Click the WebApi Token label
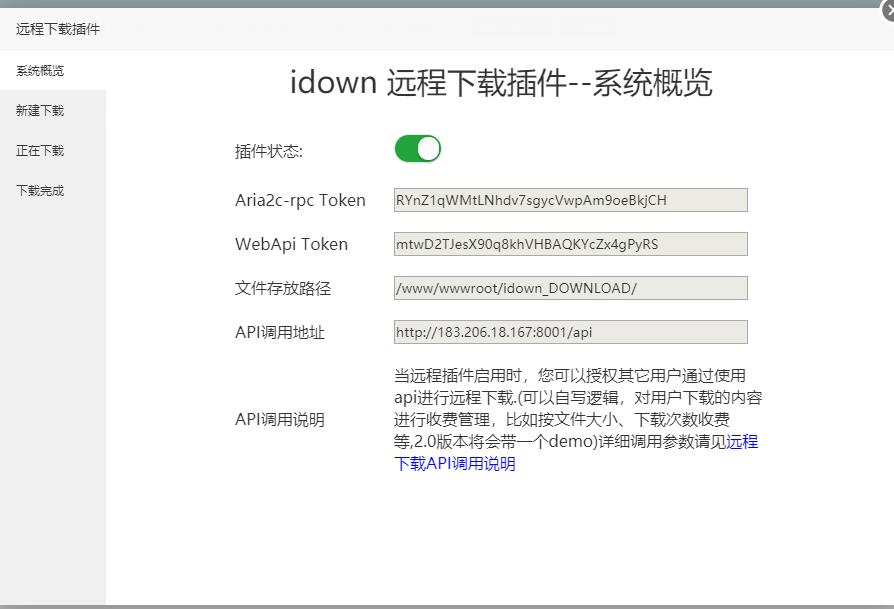 click(x=291, y=244)
